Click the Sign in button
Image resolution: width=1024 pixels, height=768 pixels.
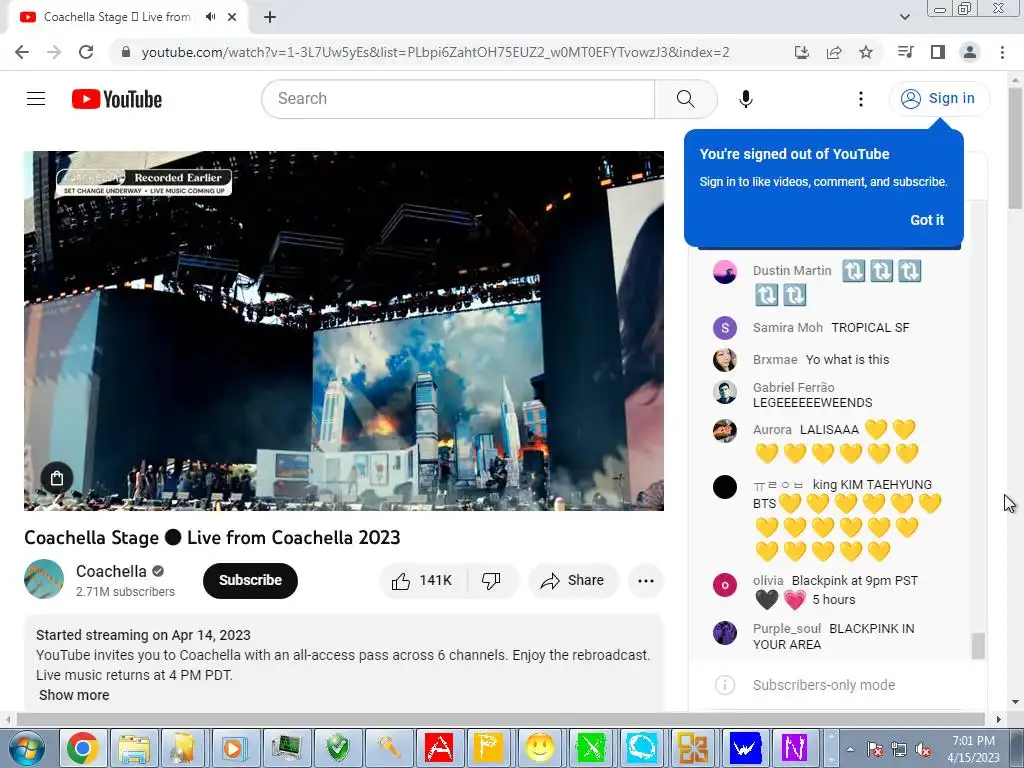click(938, 99)
